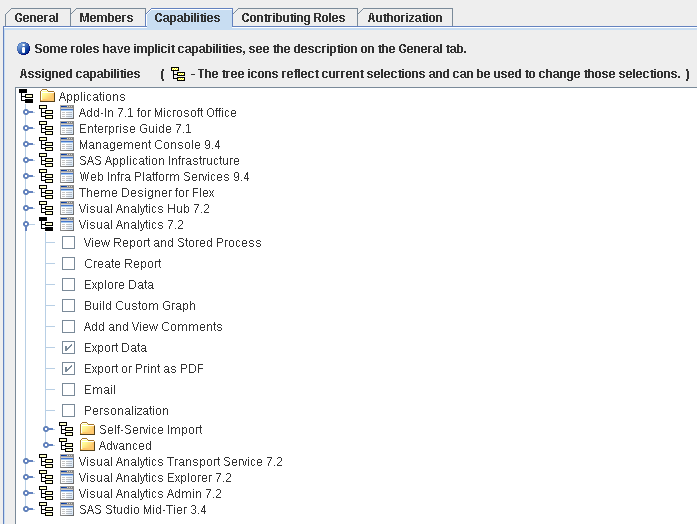Click the Self-Service Import folder icon

click(88, 429)
